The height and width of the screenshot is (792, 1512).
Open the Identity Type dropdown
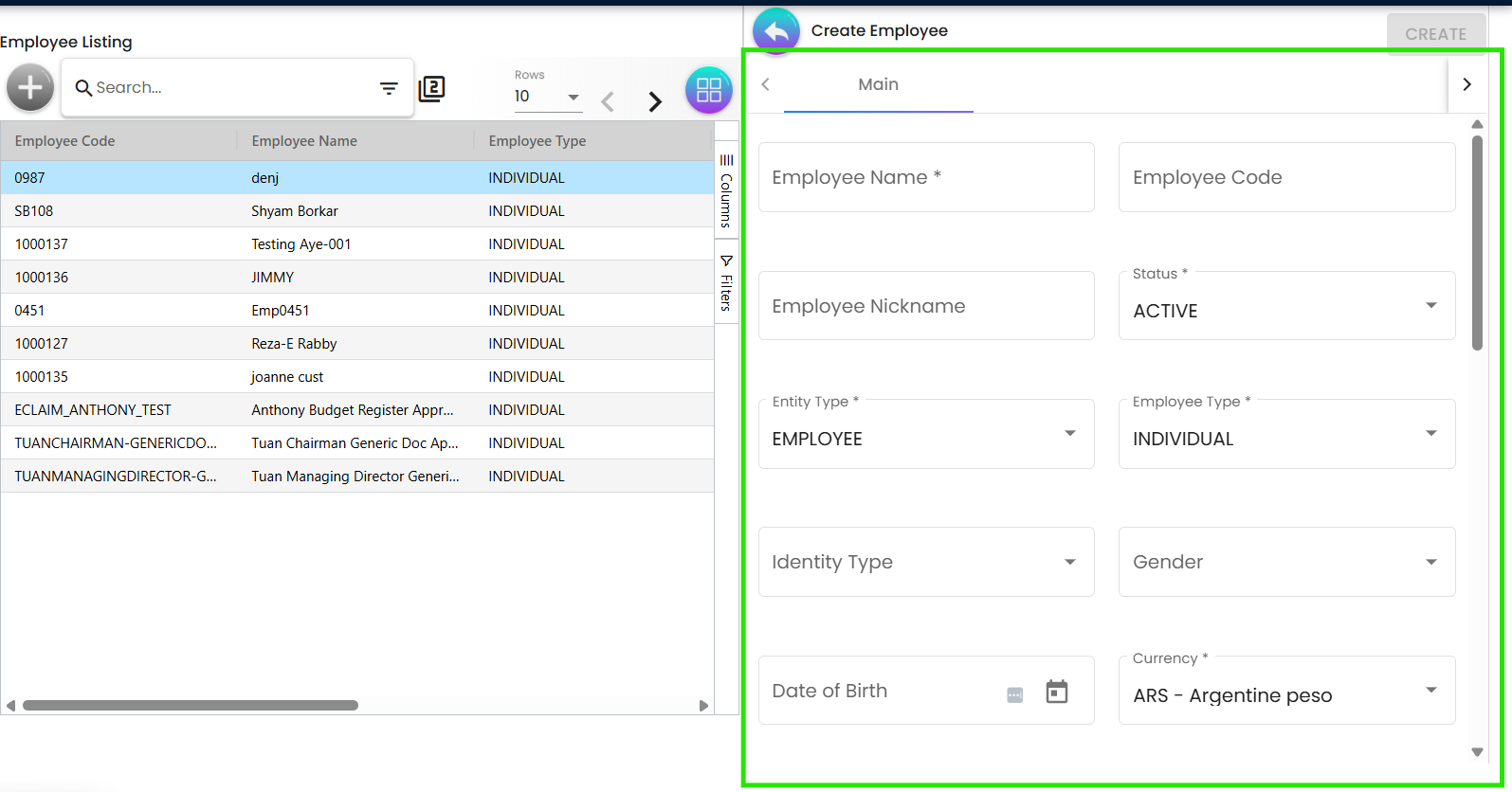point(926,562)
